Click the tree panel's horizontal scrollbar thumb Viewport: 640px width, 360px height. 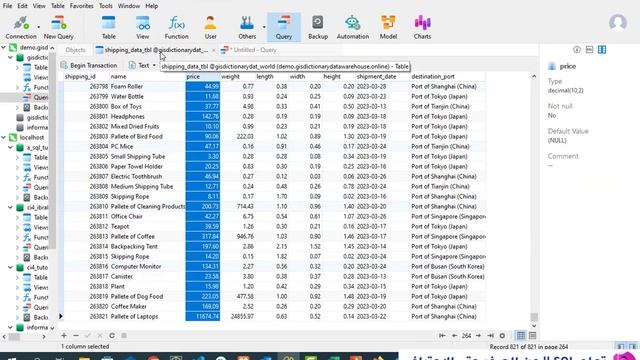click(14, 337)
